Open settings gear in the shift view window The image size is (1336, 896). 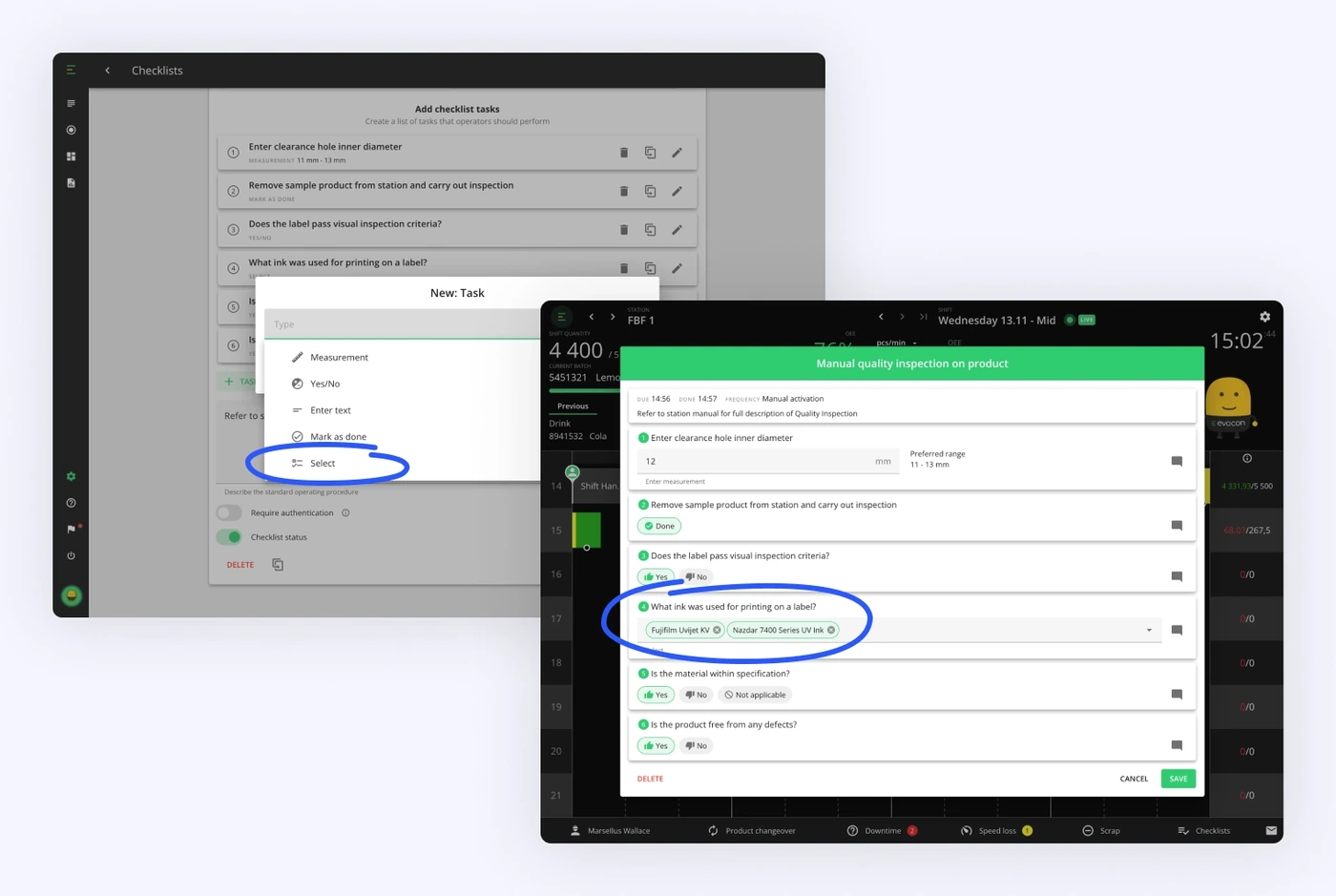click(1265, 317)
